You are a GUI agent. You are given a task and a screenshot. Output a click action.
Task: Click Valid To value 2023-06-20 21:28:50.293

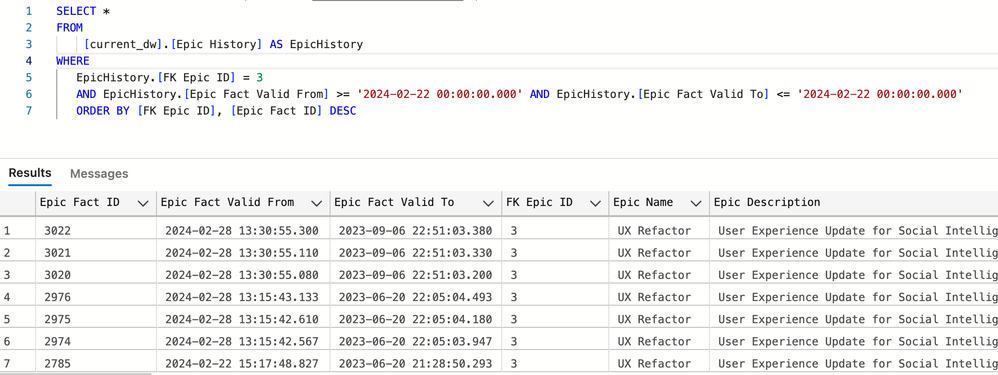[x=415, y=364]
